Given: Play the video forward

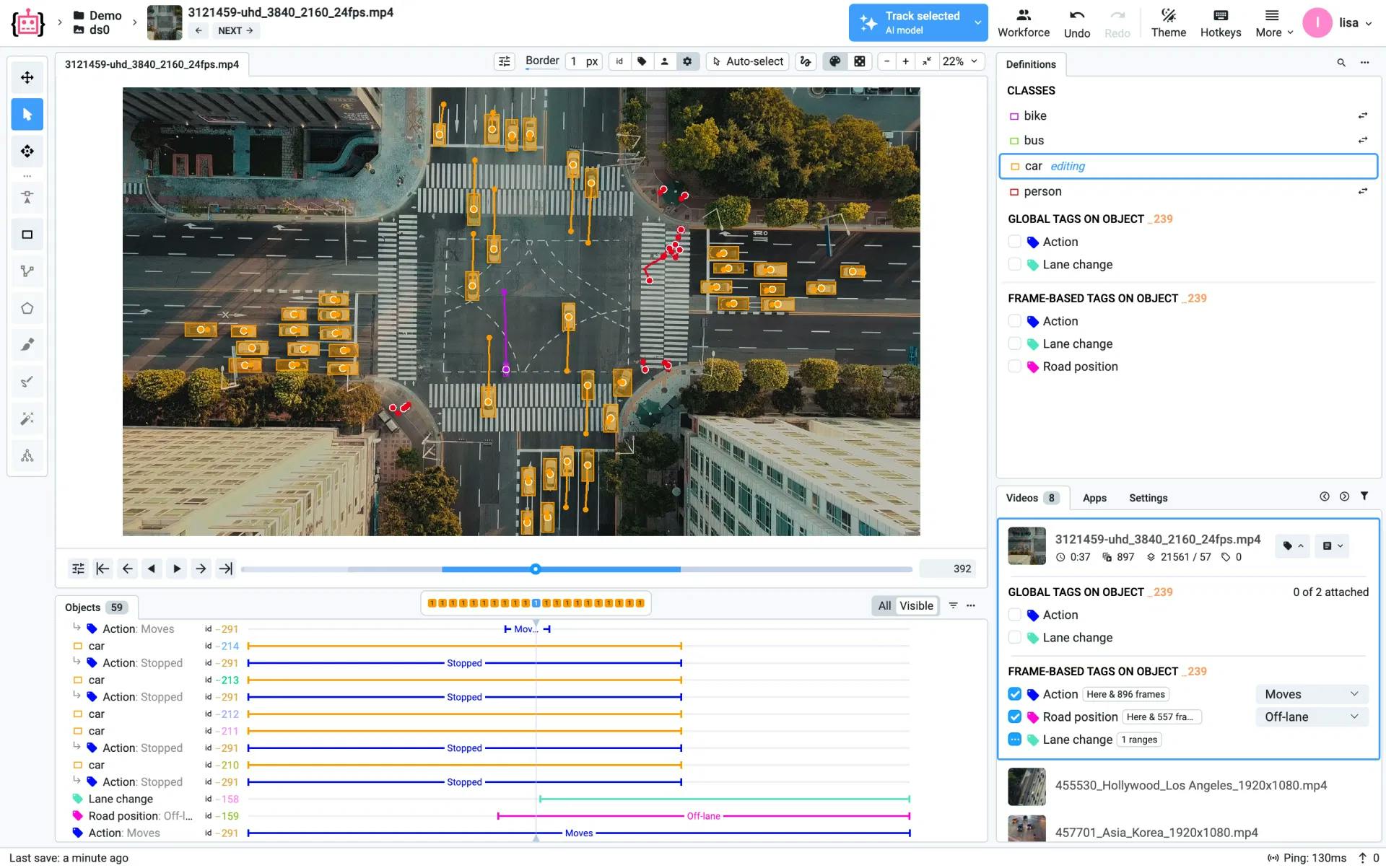Looking at the screenshot, I should 177,569.
